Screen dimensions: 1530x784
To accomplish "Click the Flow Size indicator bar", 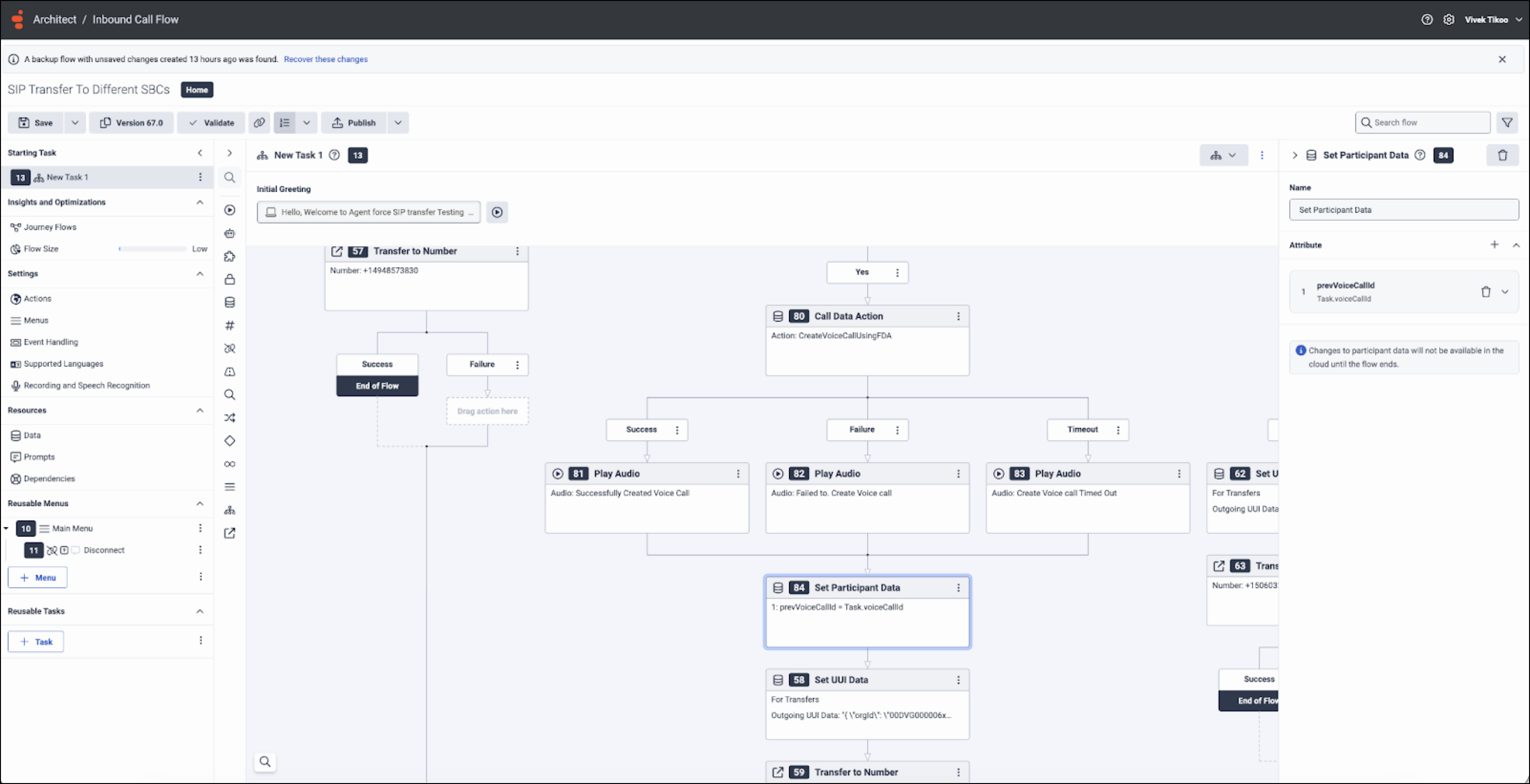I will click(153, 249).
